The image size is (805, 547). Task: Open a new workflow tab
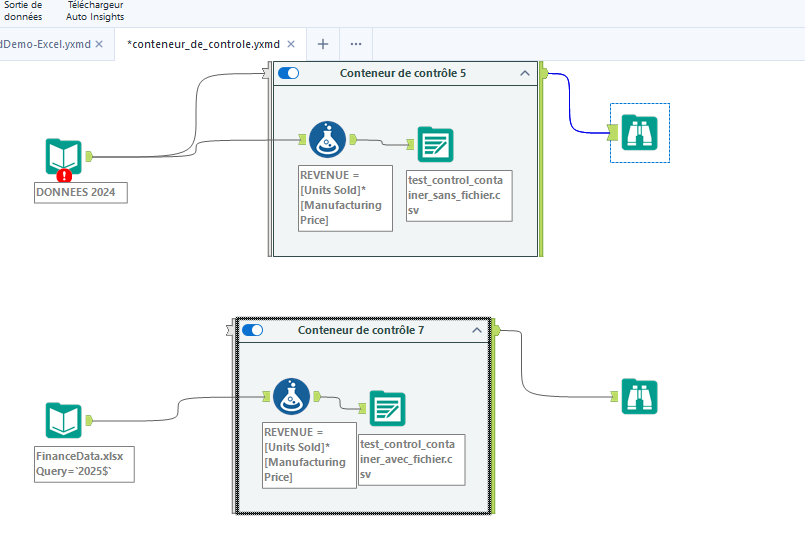pos(323,44)
